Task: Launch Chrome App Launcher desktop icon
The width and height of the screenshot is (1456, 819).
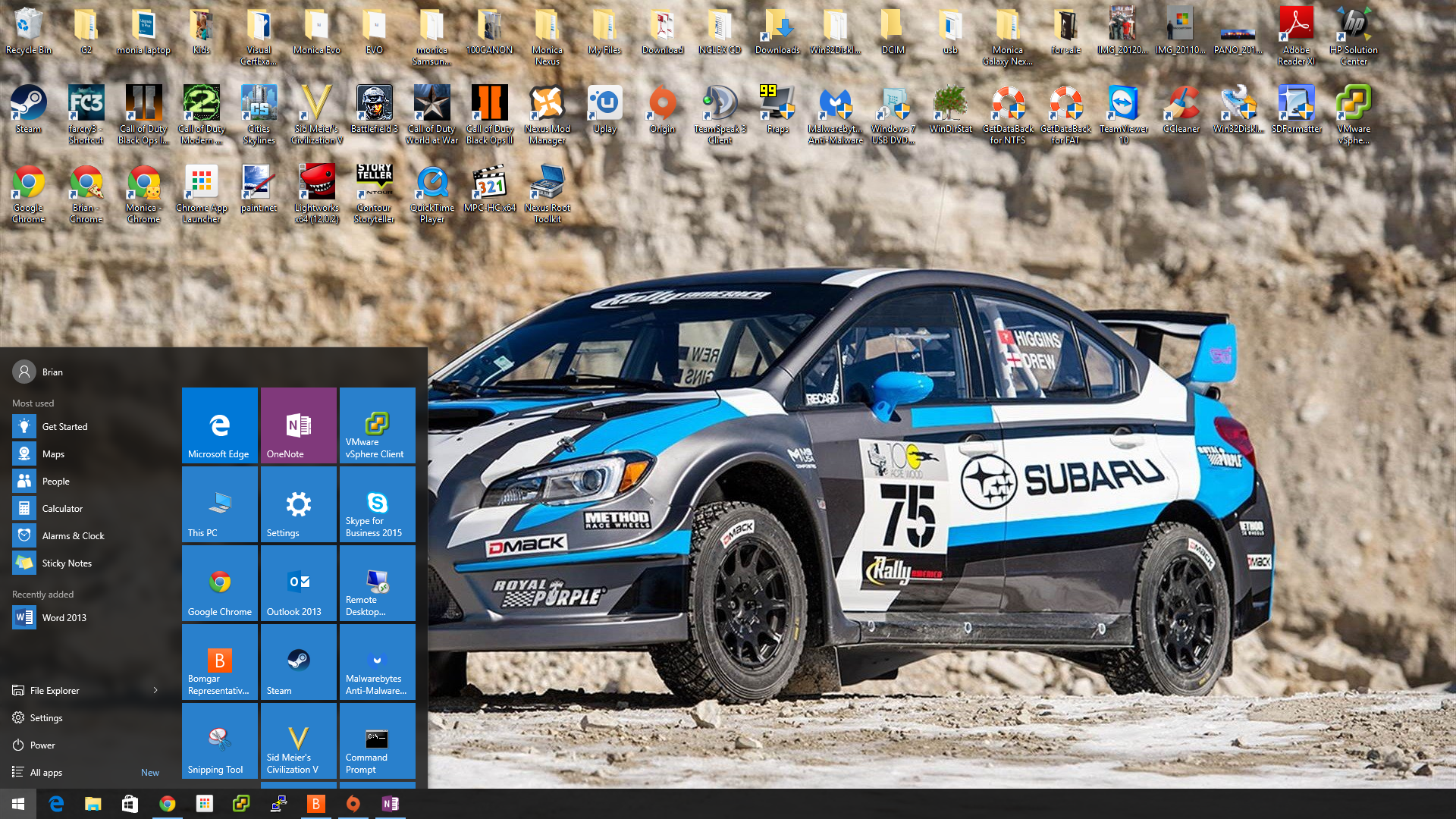Action: (x=202, y=194)
